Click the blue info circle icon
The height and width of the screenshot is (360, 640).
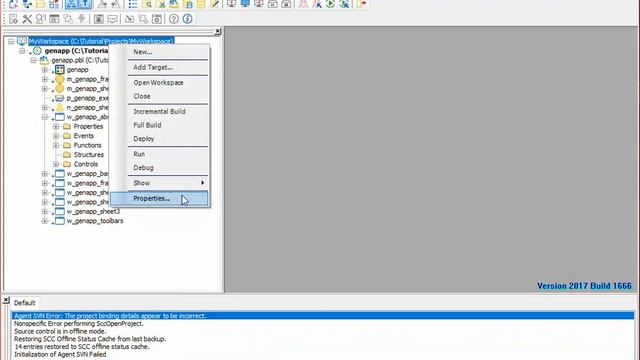coord(187,19)
